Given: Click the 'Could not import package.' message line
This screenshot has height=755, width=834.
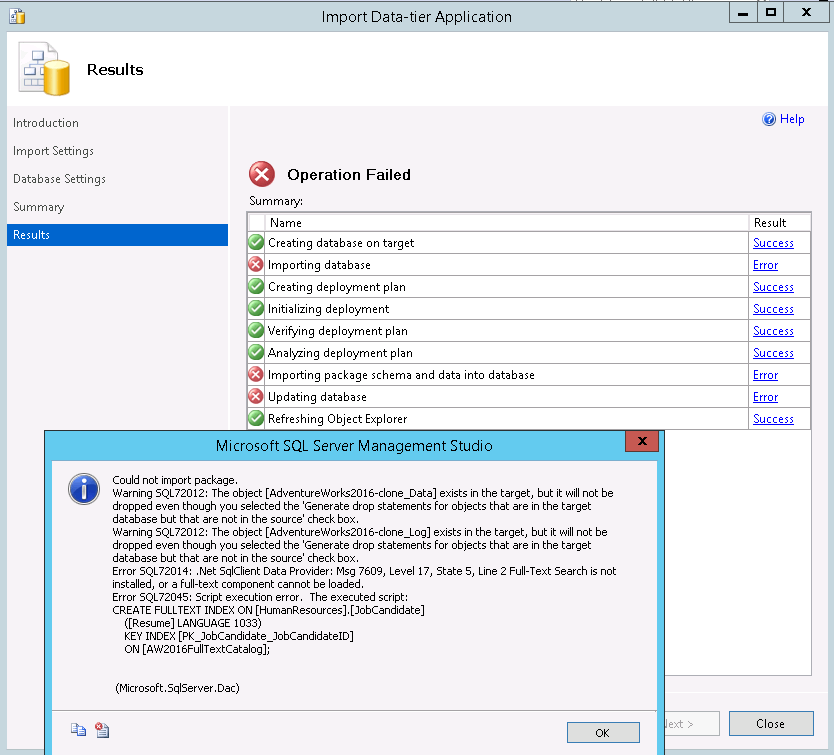Looking at the screenshot, I should pyautogui.click(x=175, y=480).
